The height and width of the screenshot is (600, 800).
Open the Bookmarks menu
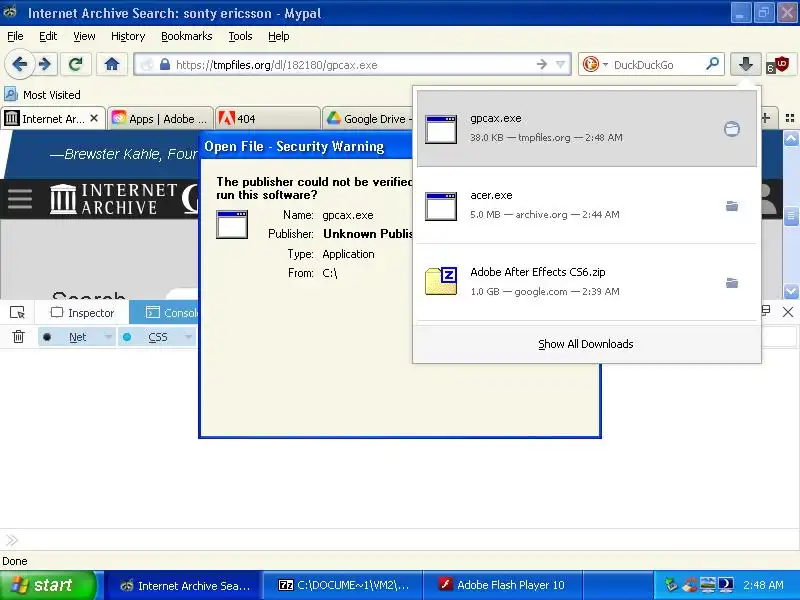click(x=187, y=36)
